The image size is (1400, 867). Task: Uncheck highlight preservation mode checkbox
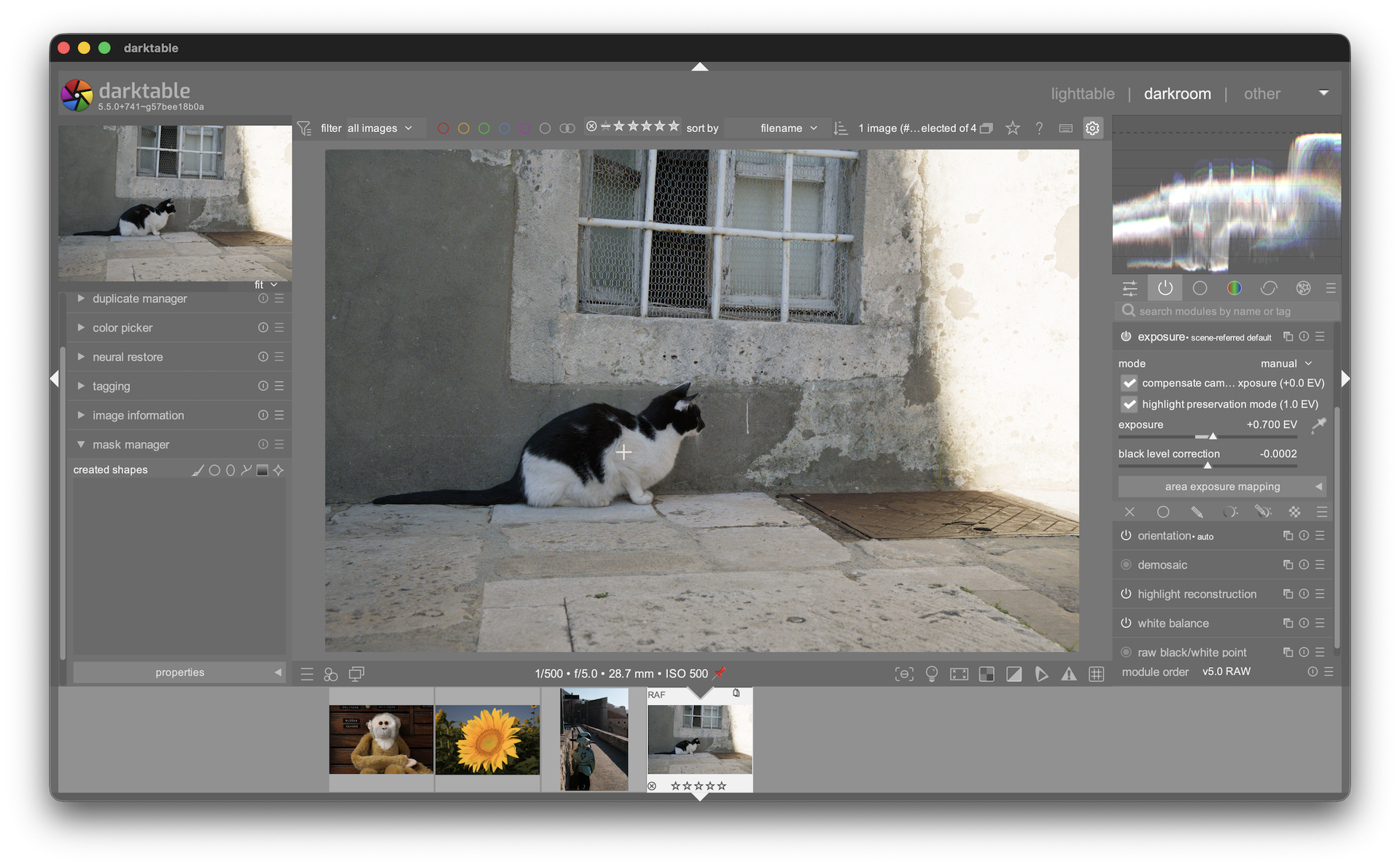(1129, 404)
